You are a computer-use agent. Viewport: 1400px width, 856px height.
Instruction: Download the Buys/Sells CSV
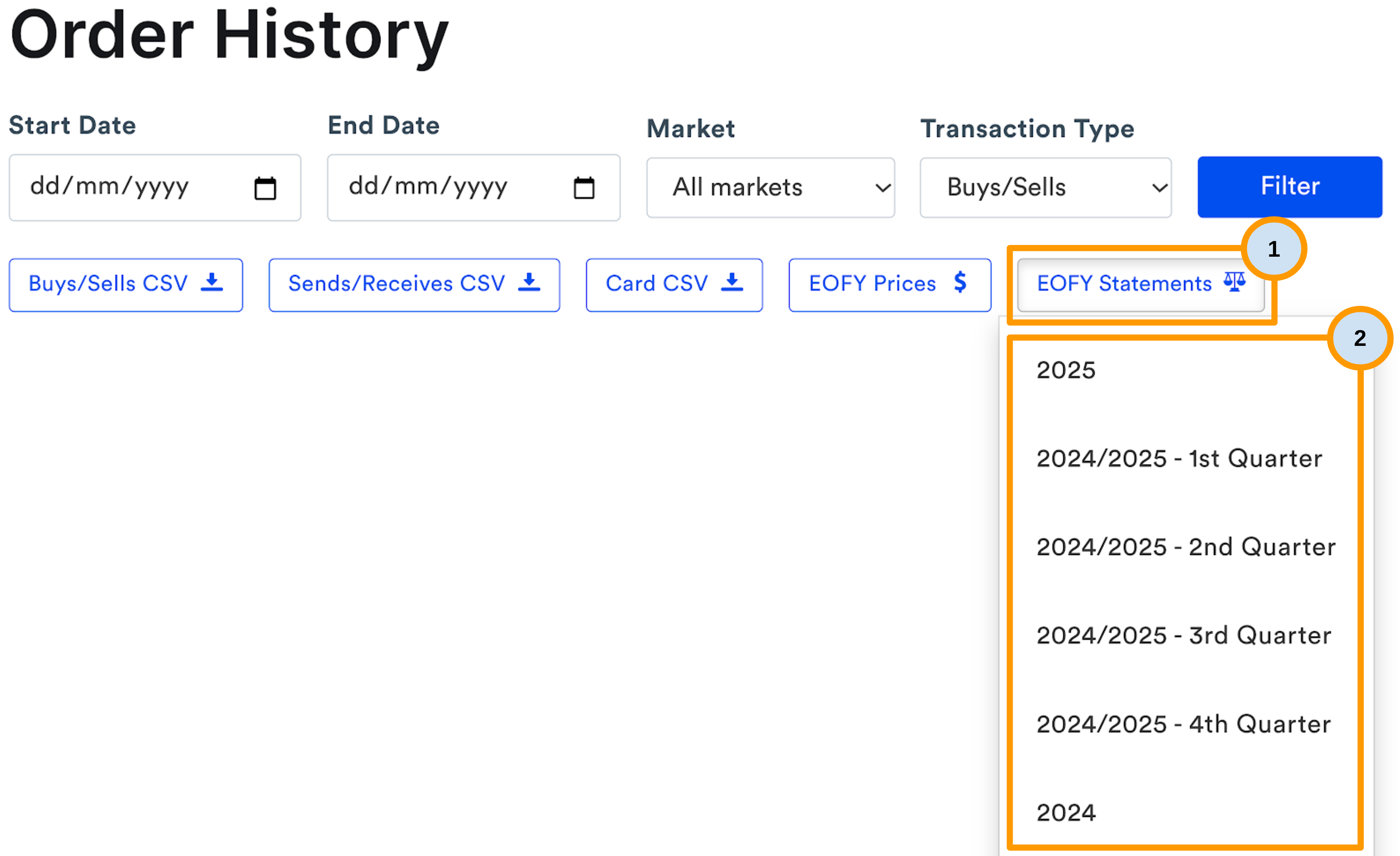pyautogui.click(x=125, y=285)
